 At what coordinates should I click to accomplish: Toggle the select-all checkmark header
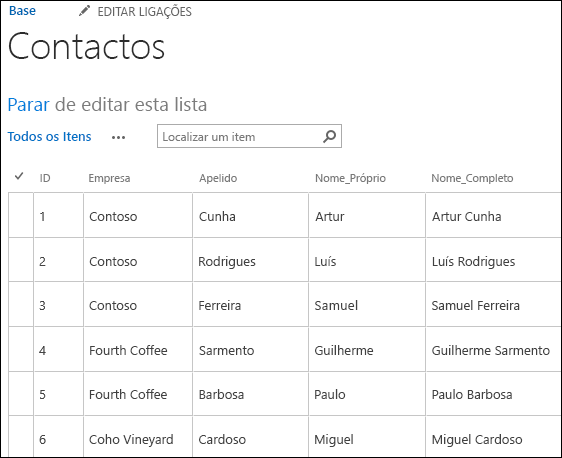pyautogui.click(x=19, y=176)
